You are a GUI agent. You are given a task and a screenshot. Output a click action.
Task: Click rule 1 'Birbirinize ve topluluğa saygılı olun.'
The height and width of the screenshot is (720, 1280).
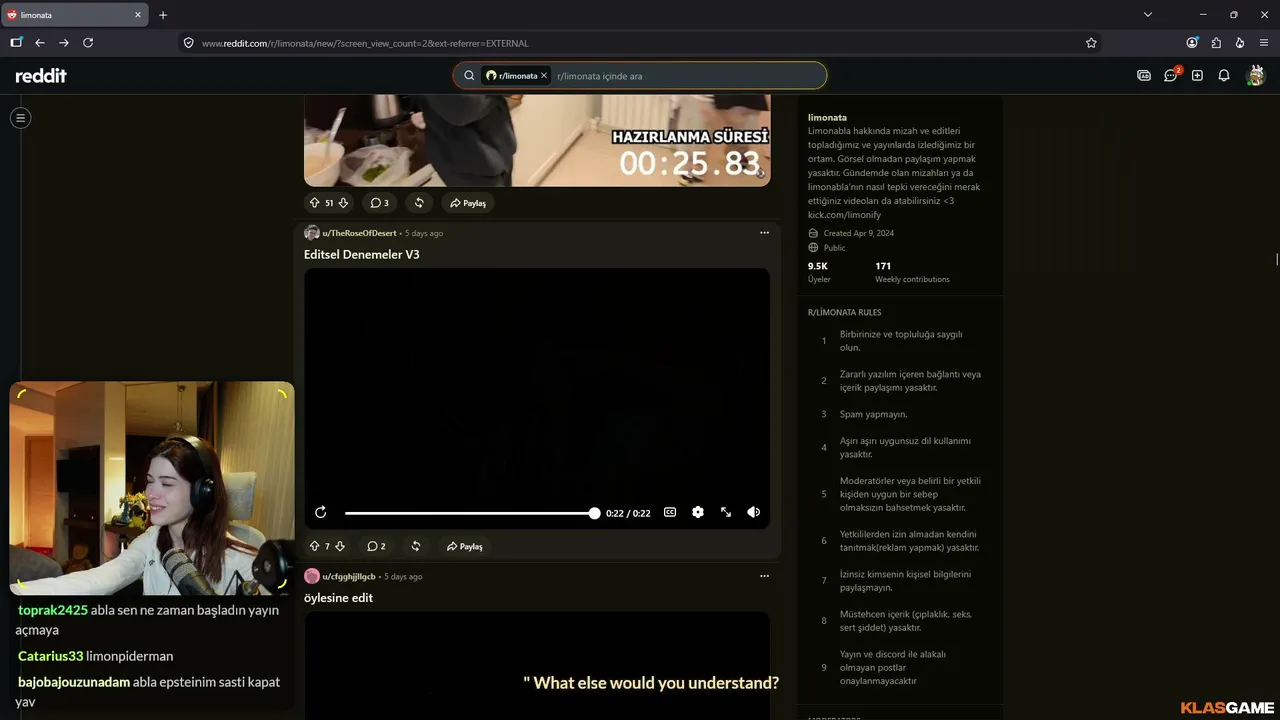click(901, 341)
